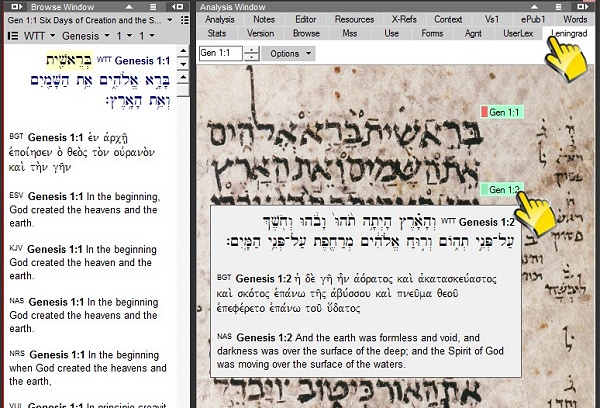600x408 pixels.
Task: Toggle the Browse Window left panel icon
Action: click(16, 7)
